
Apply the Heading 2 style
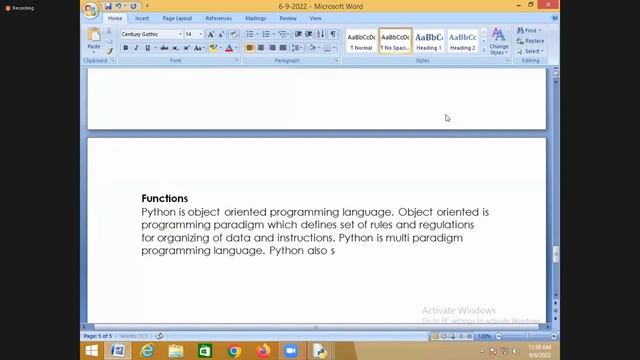[x=462, y=41]
